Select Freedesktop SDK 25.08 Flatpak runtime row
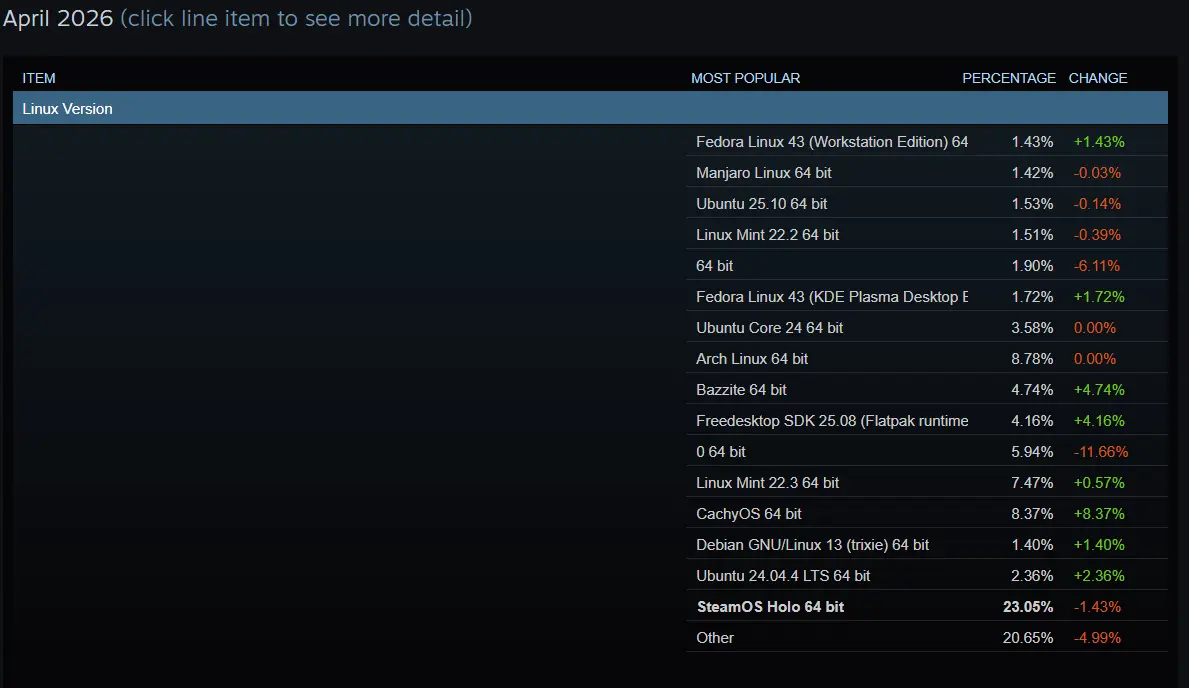This screenshot has width=1189, height=688. click(x=927, y=421)
